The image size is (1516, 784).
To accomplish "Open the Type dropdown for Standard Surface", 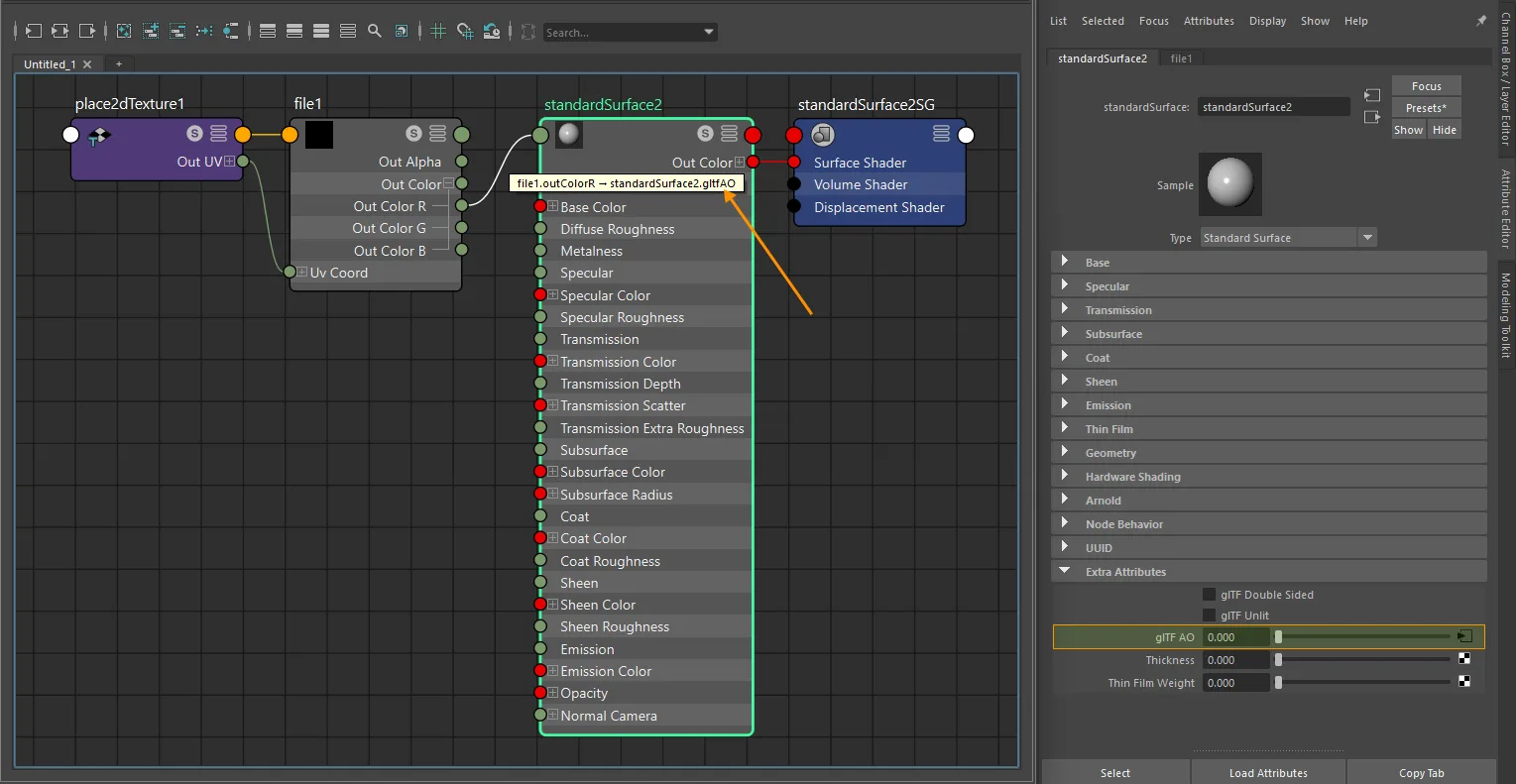I will coord(1289,238).
